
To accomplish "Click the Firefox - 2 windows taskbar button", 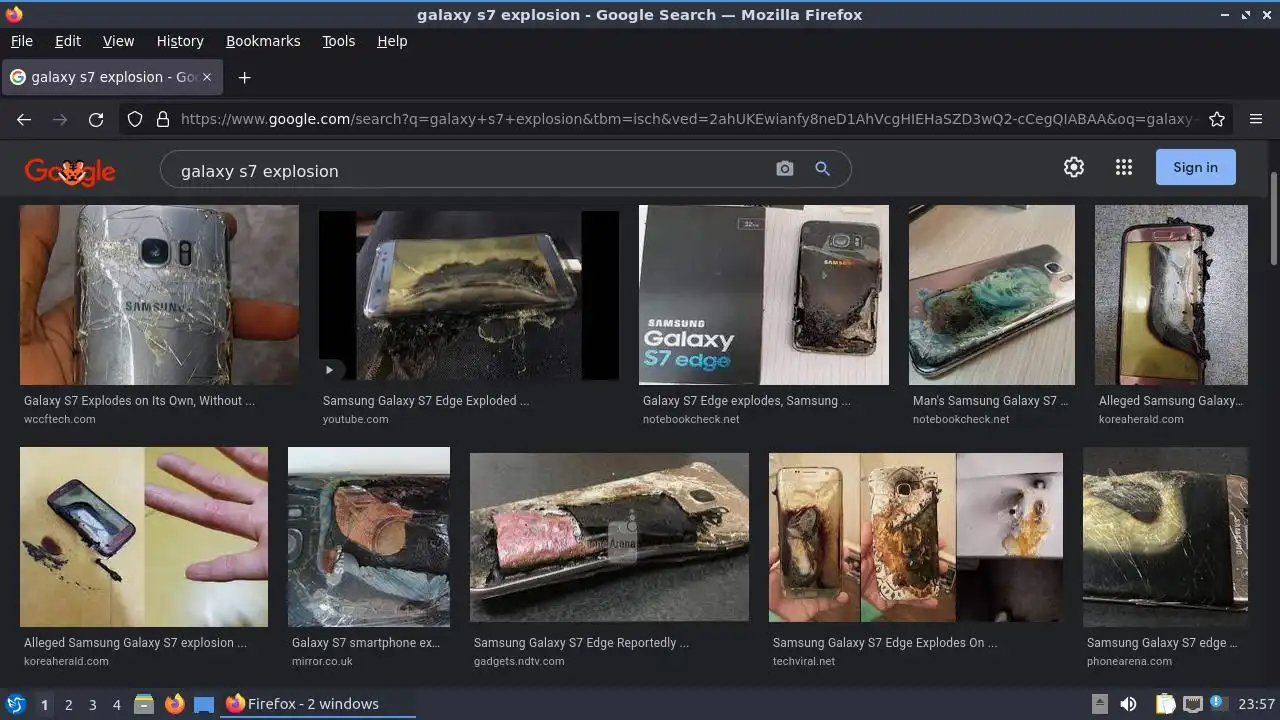I will click(x=318, y=704).
